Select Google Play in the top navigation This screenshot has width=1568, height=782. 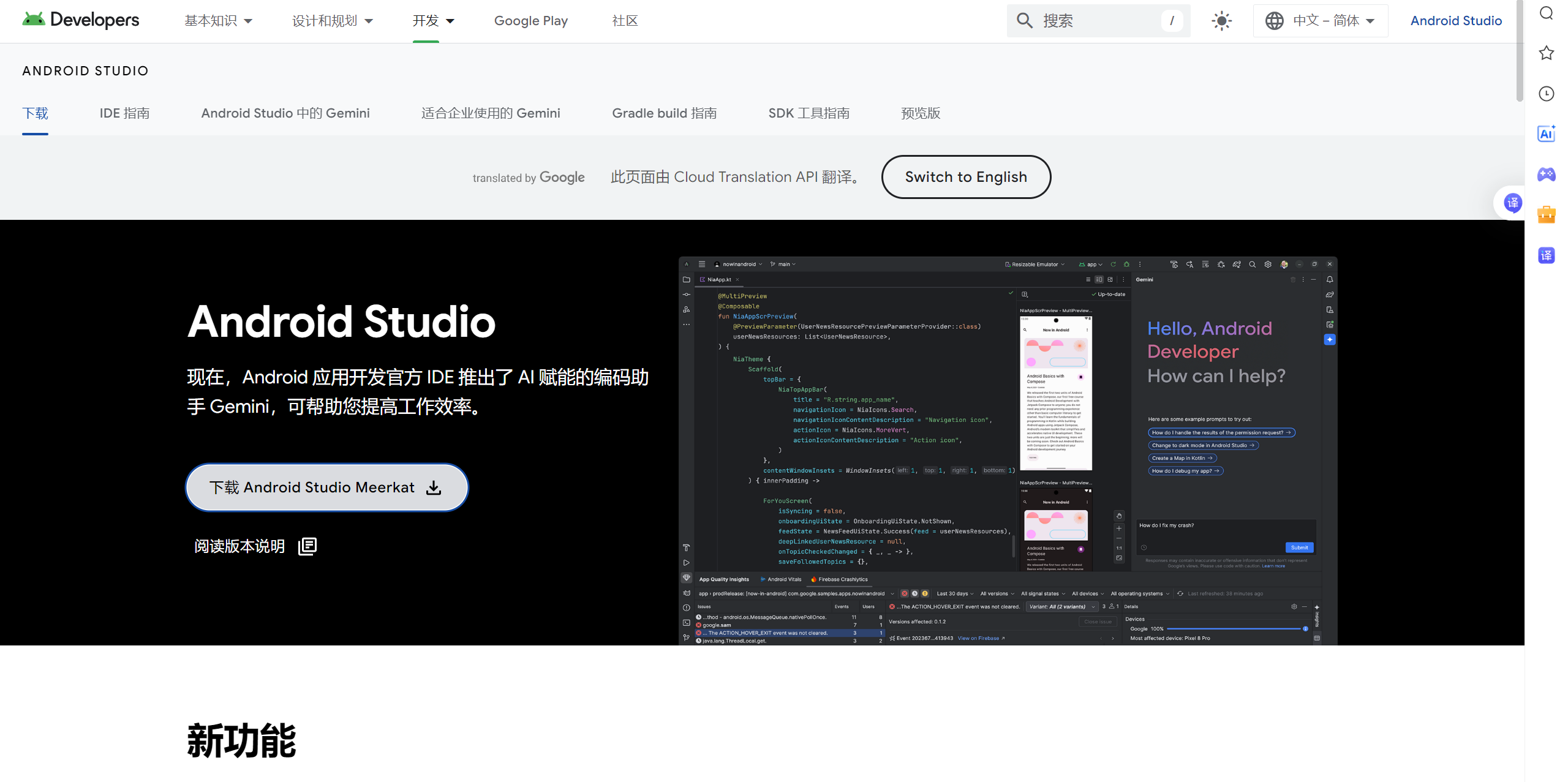(x=530, y=20)
